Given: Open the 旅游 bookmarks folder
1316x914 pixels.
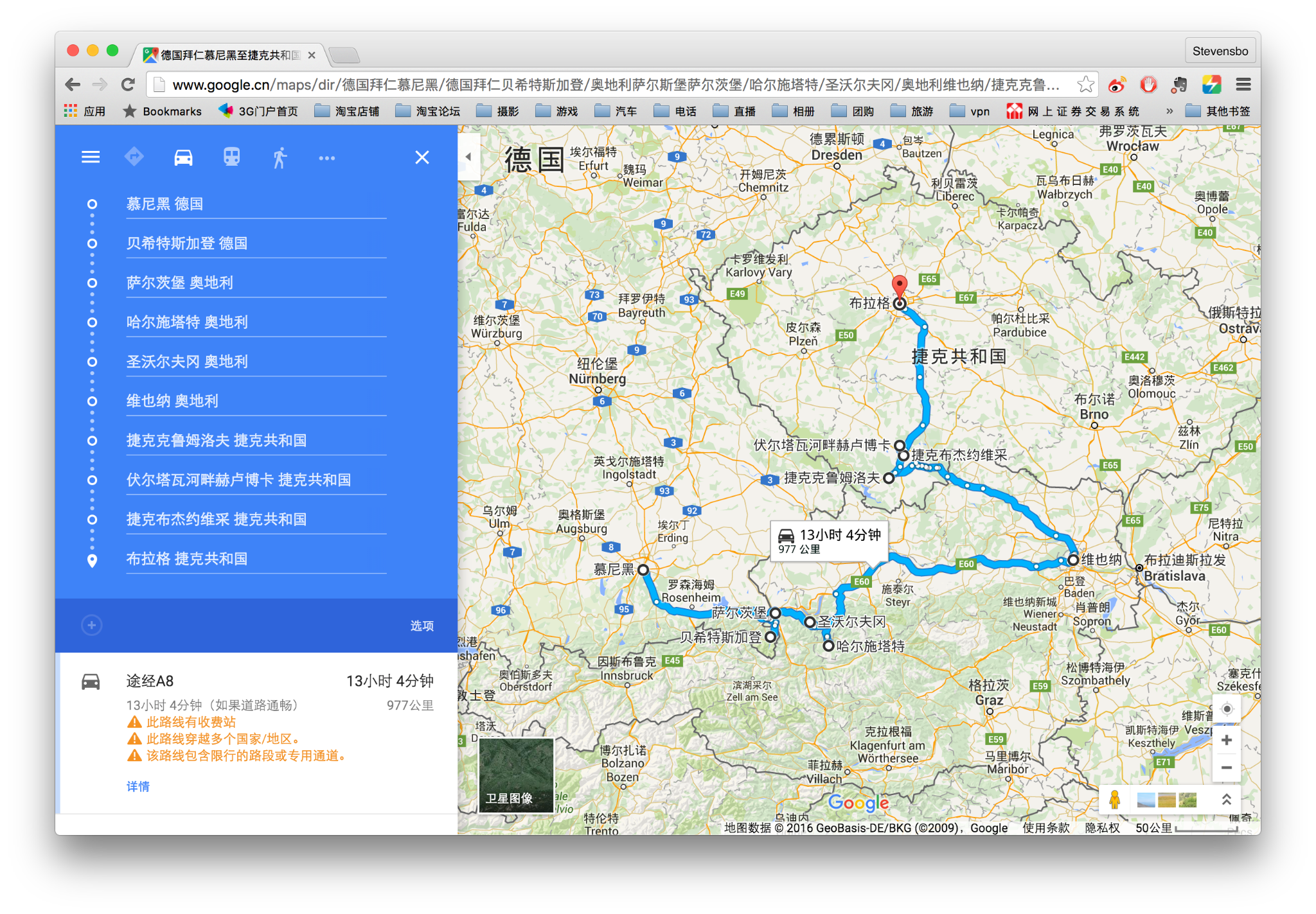Looking at the screenshot, I should (x=912, y=111).
